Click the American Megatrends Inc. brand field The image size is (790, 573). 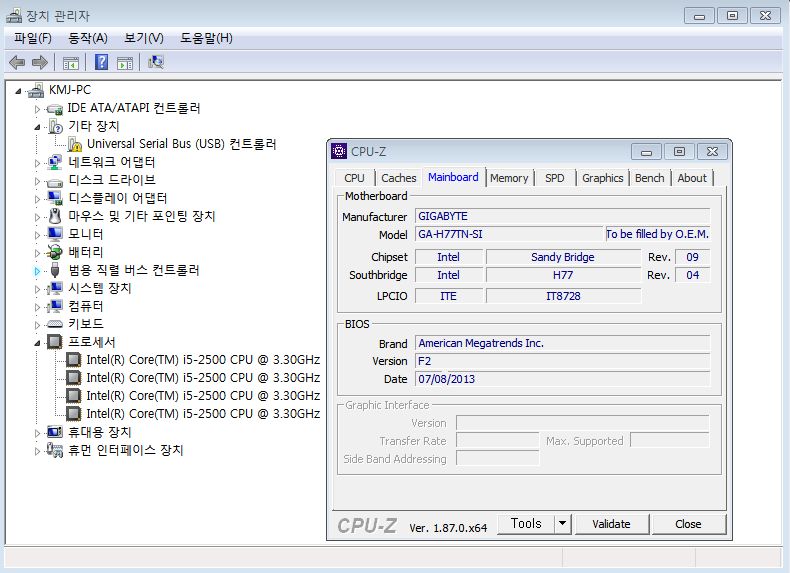pos(562,343)
